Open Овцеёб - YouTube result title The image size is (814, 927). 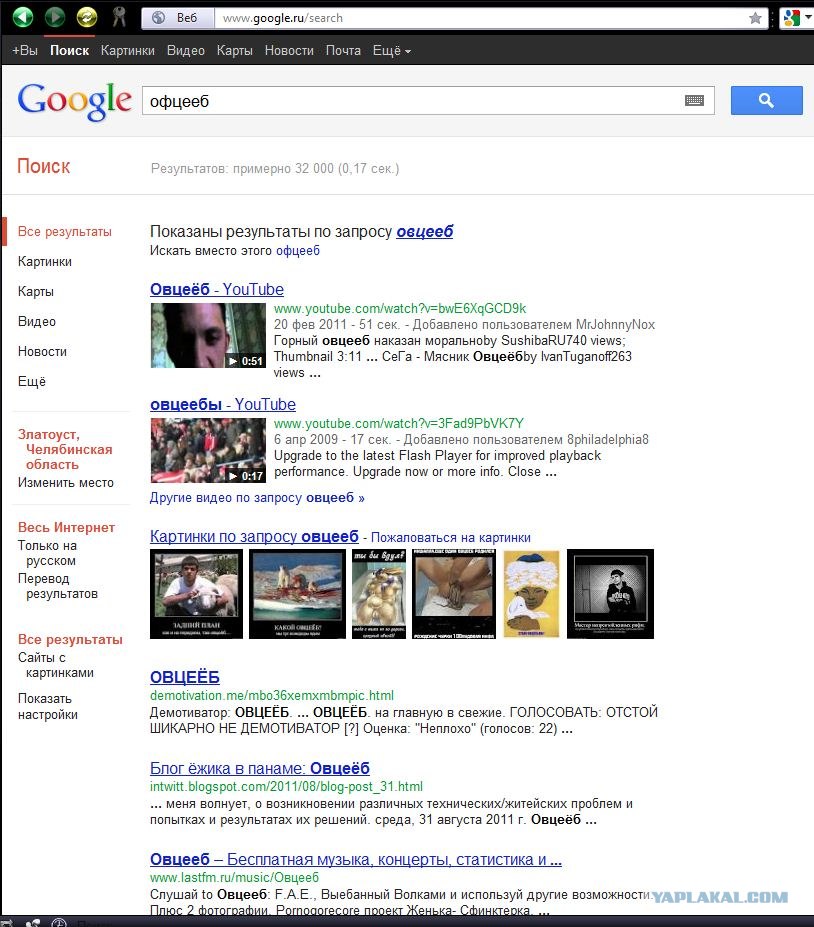pyautogui.click(x=217, y=289)
